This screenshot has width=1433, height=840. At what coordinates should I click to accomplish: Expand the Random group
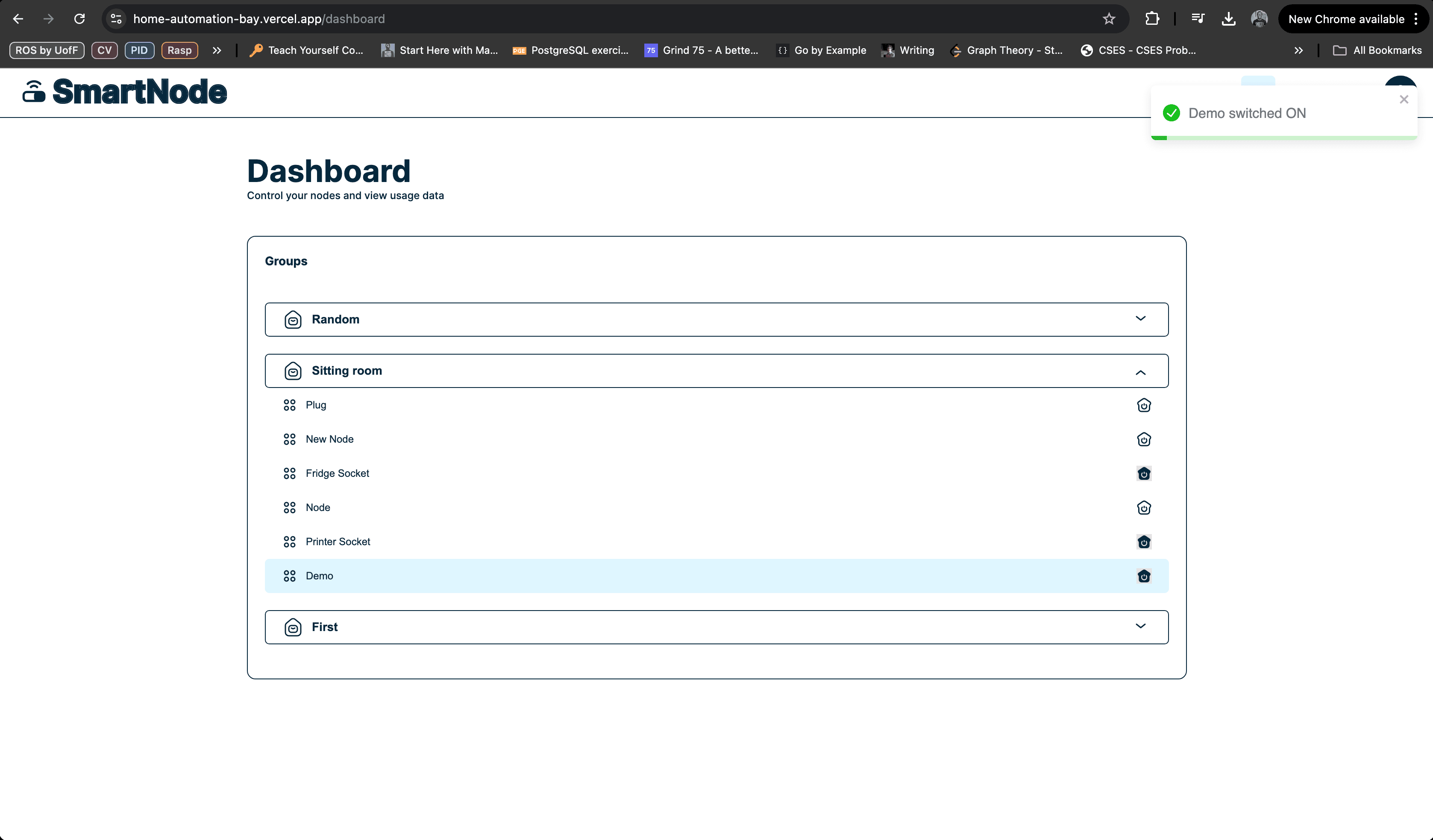tap(1140, 318)
